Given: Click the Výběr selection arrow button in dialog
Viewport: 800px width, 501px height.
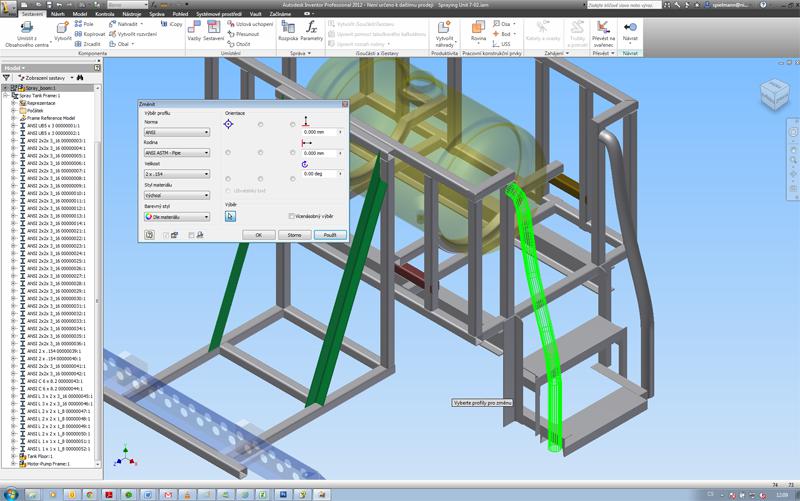Looking at the screenshot, I should coord(230,215).
